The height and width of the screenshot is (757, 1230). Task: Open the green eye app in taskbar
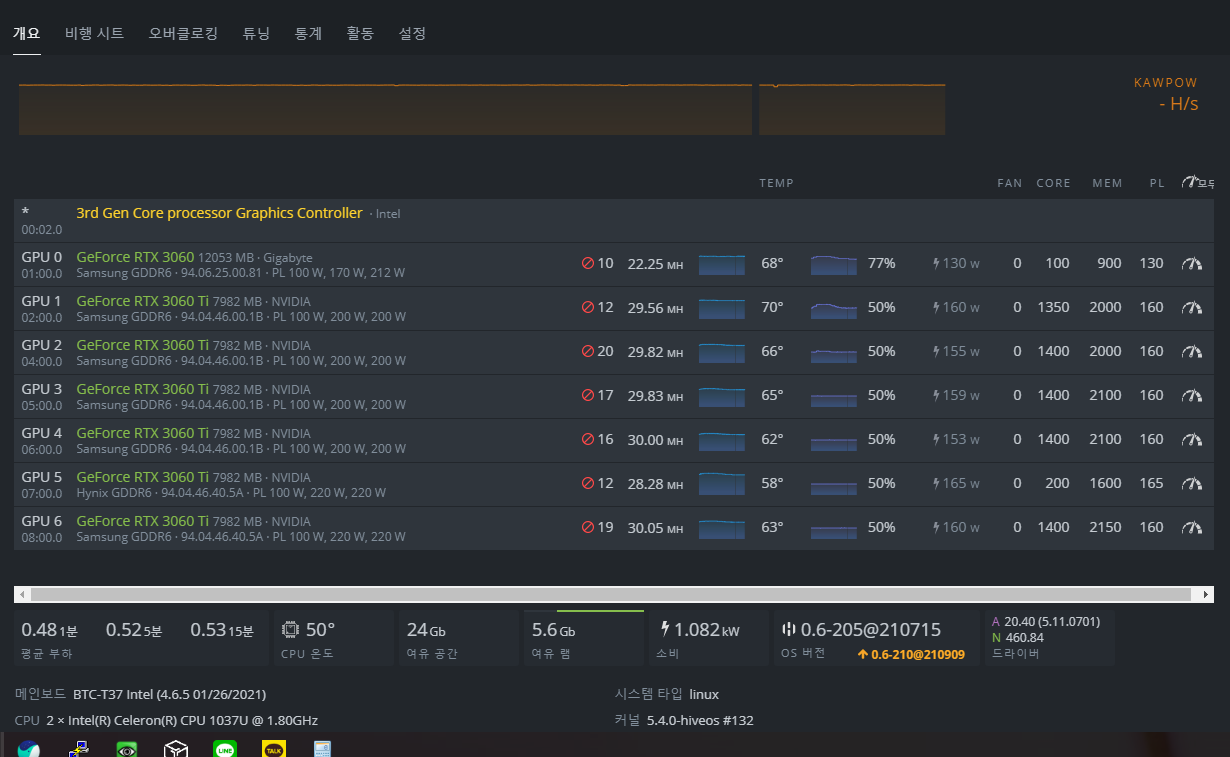[x=127, y=748]
